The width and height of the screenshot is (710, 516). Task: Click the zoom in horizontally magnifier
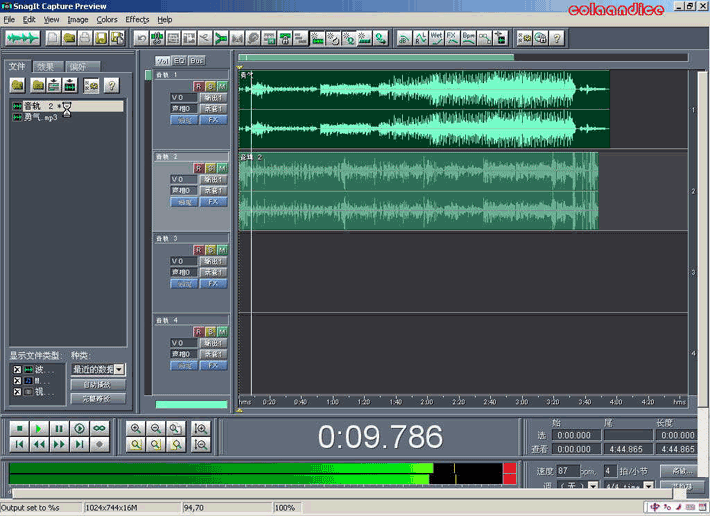coord(136,428)
